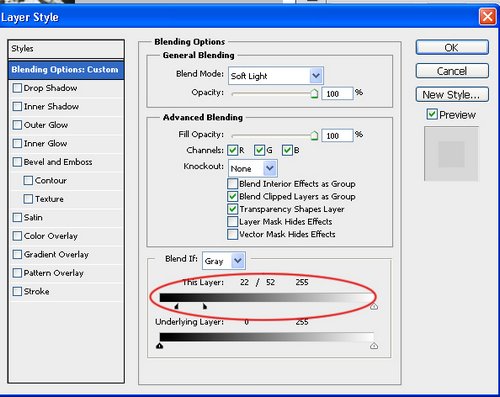The image size is (500, 397).
Task: Open the Blend Mode dropdown
Action: coord(276,76)
